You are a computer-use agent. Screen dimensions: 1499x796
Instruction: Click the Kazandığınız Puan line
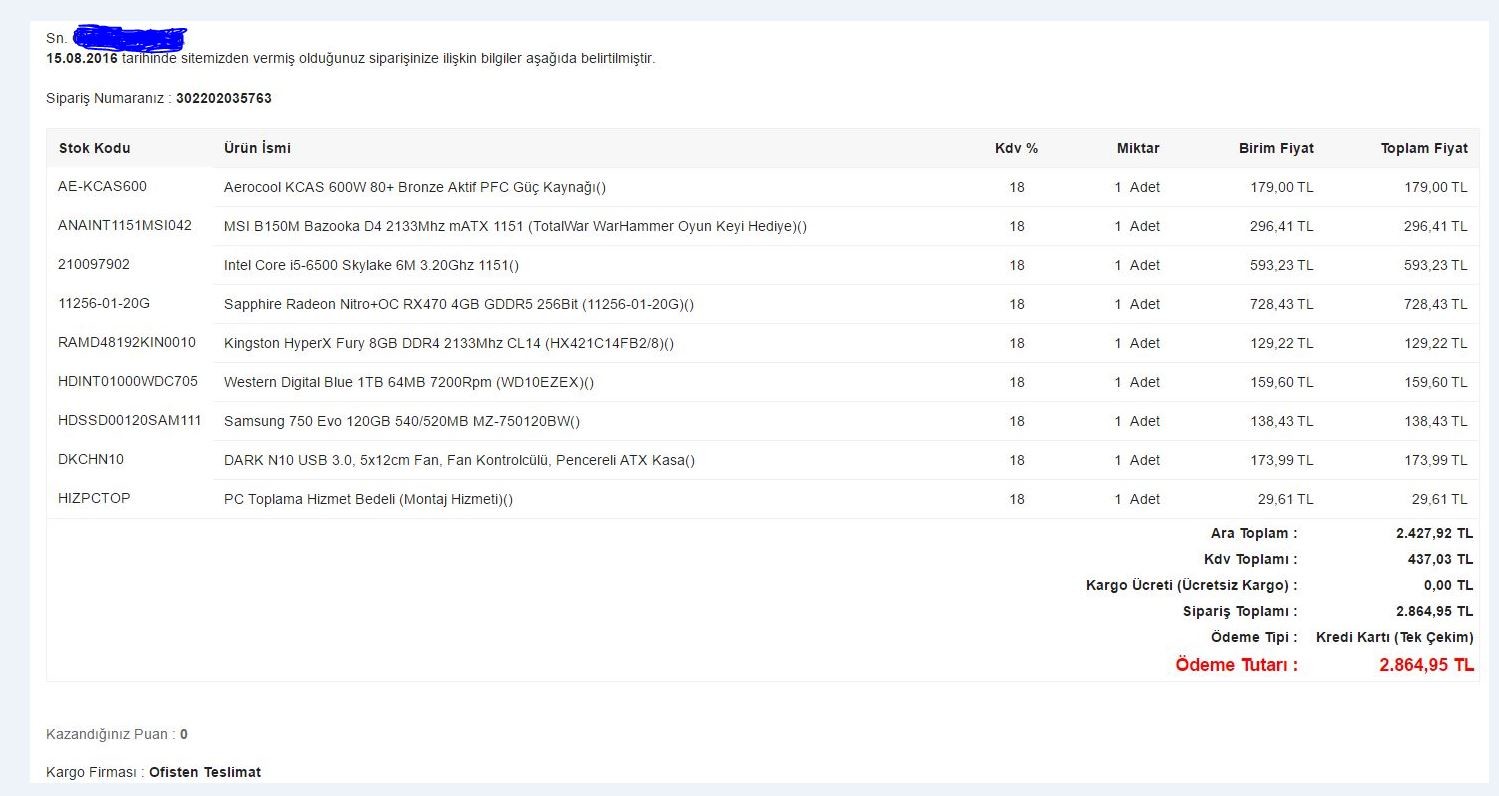(117, 734)
